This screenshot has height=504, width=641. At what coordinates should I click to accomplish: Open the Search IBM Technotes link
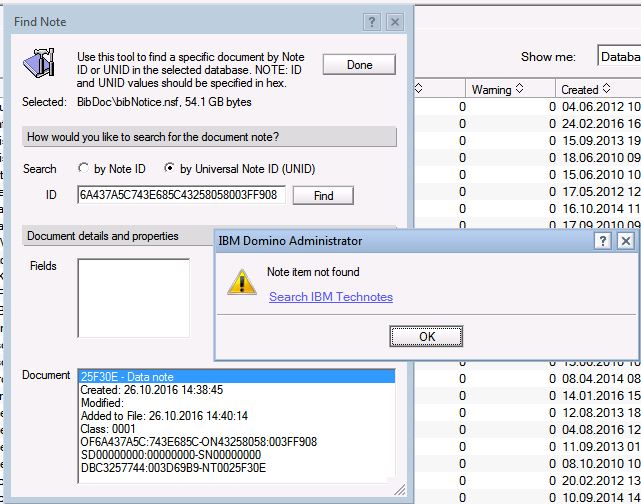click(x=331, y=297)
